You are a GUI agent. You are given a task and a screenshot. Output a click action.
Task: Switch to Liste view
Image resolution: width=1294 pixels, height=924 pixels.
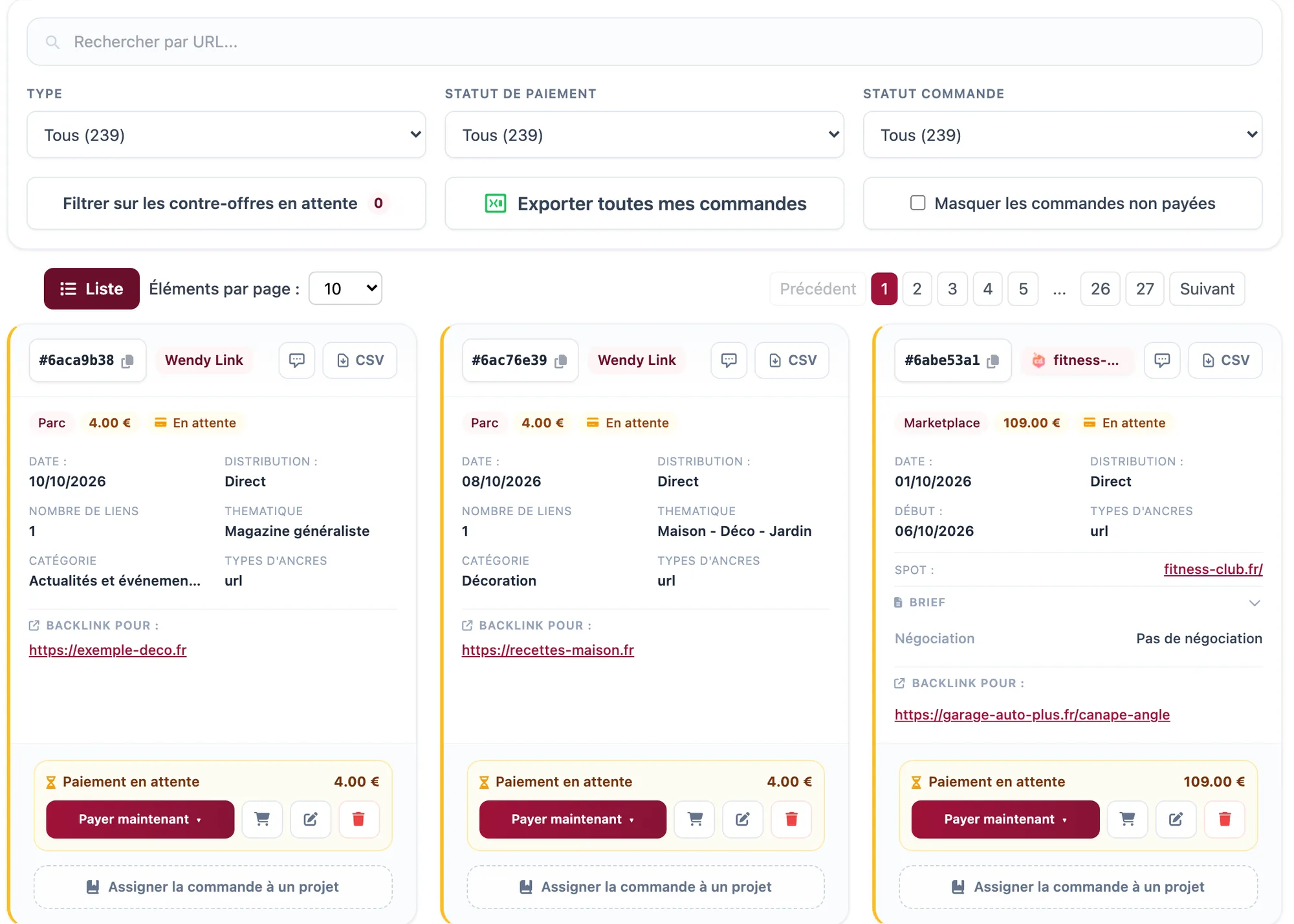pyautogui.click(x=92, y=289)
